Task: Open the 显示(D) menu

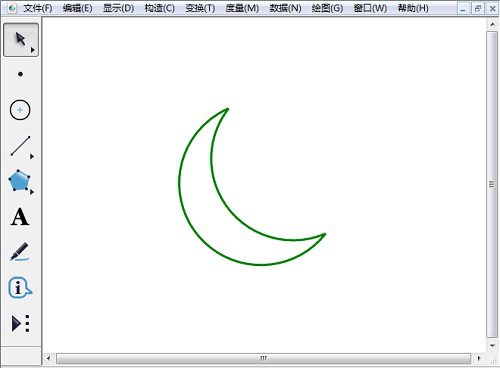Action: pyautogui.click(x=118, y=8)
